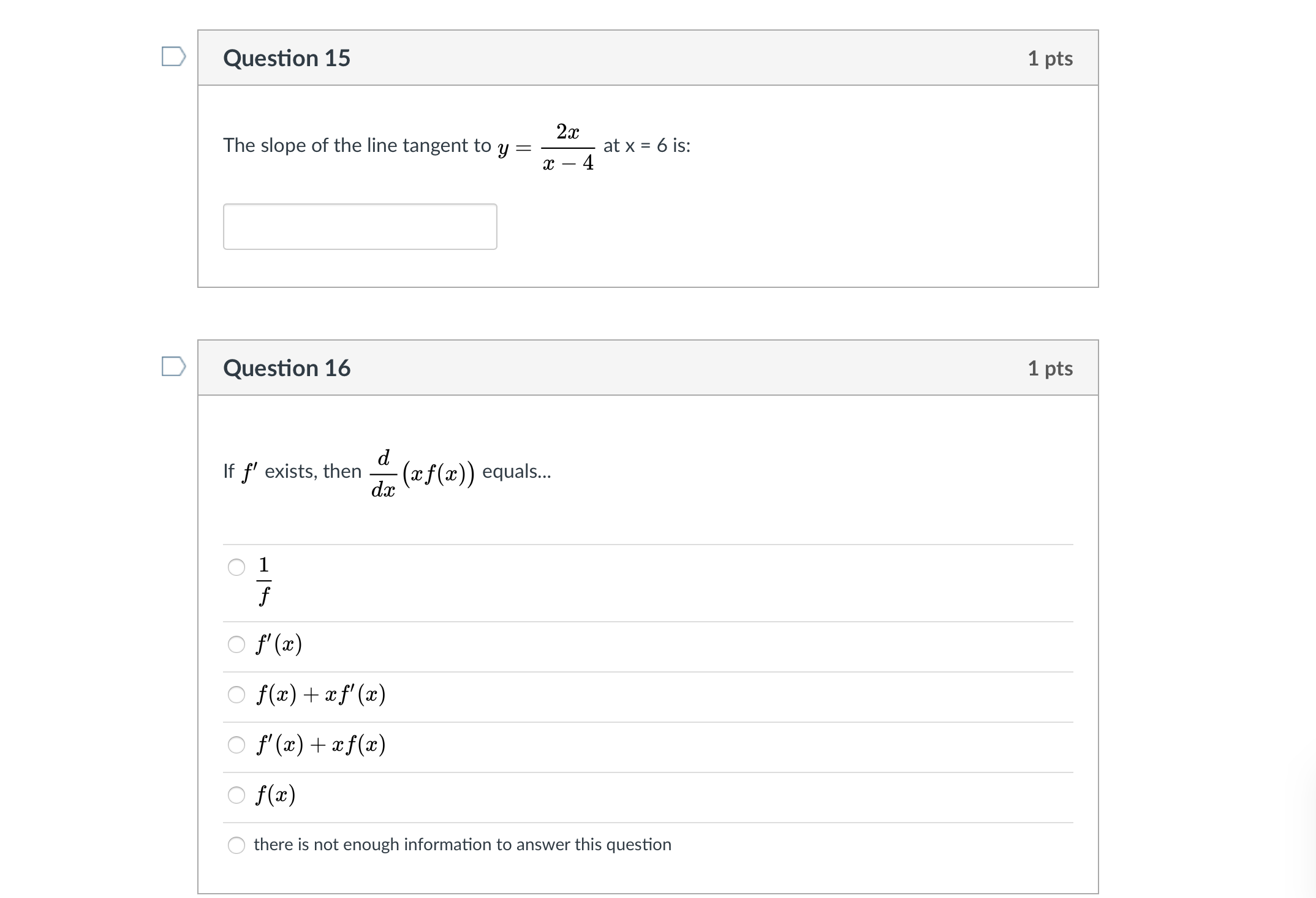1316x898 pixels.
Task: Click the bookmark pin beside Question 15
Action: [173, 57]
